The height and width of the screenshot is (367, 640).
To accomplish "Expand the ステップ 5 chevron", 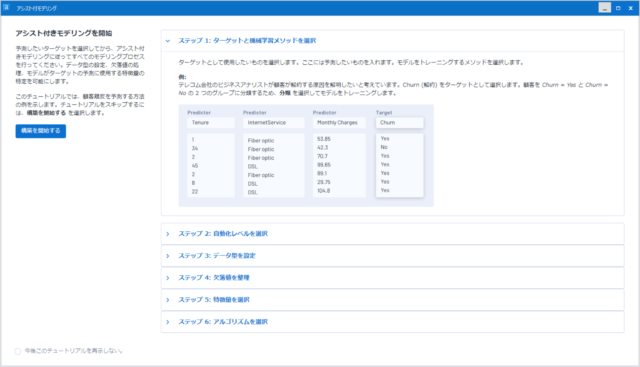I will (x=168, y=300).
